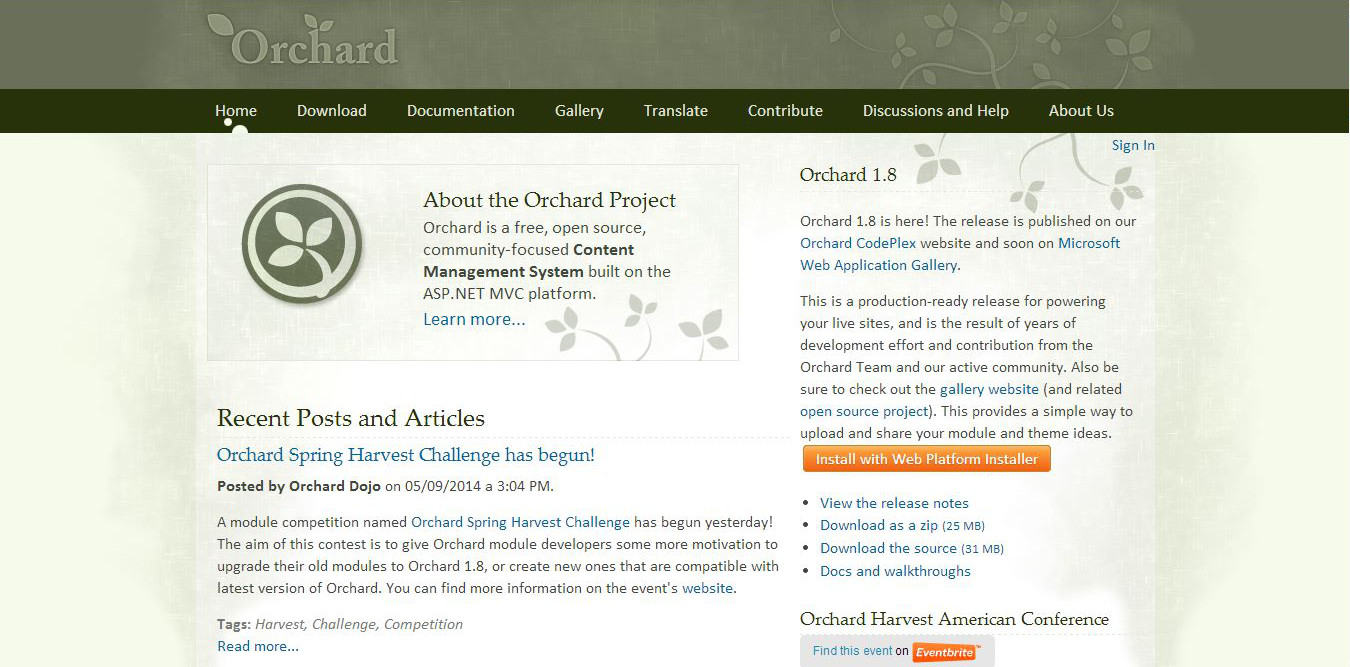Open the Orchard Spring Harvest Challenge post title
Image resolution: width=1350 pixels, height=667 pixels.
(x=406, y=455)
